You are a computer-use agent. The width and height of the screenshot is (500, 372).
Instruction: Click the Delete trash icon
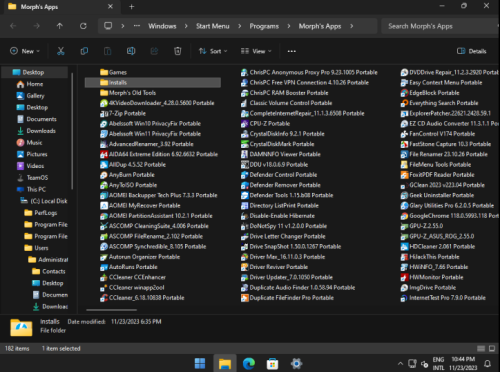pos(178,51)
